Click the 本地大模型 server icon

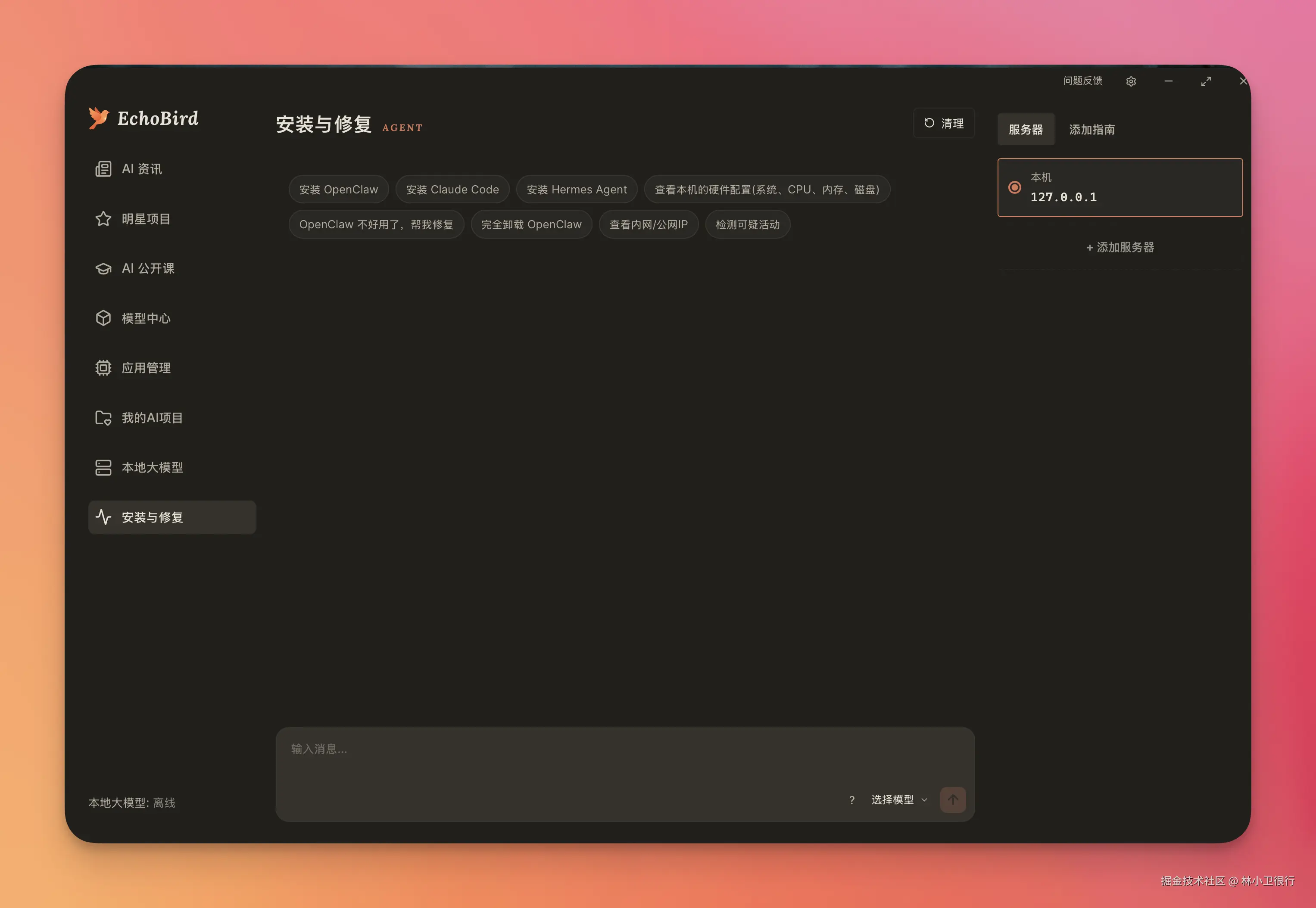pos(103,468)
